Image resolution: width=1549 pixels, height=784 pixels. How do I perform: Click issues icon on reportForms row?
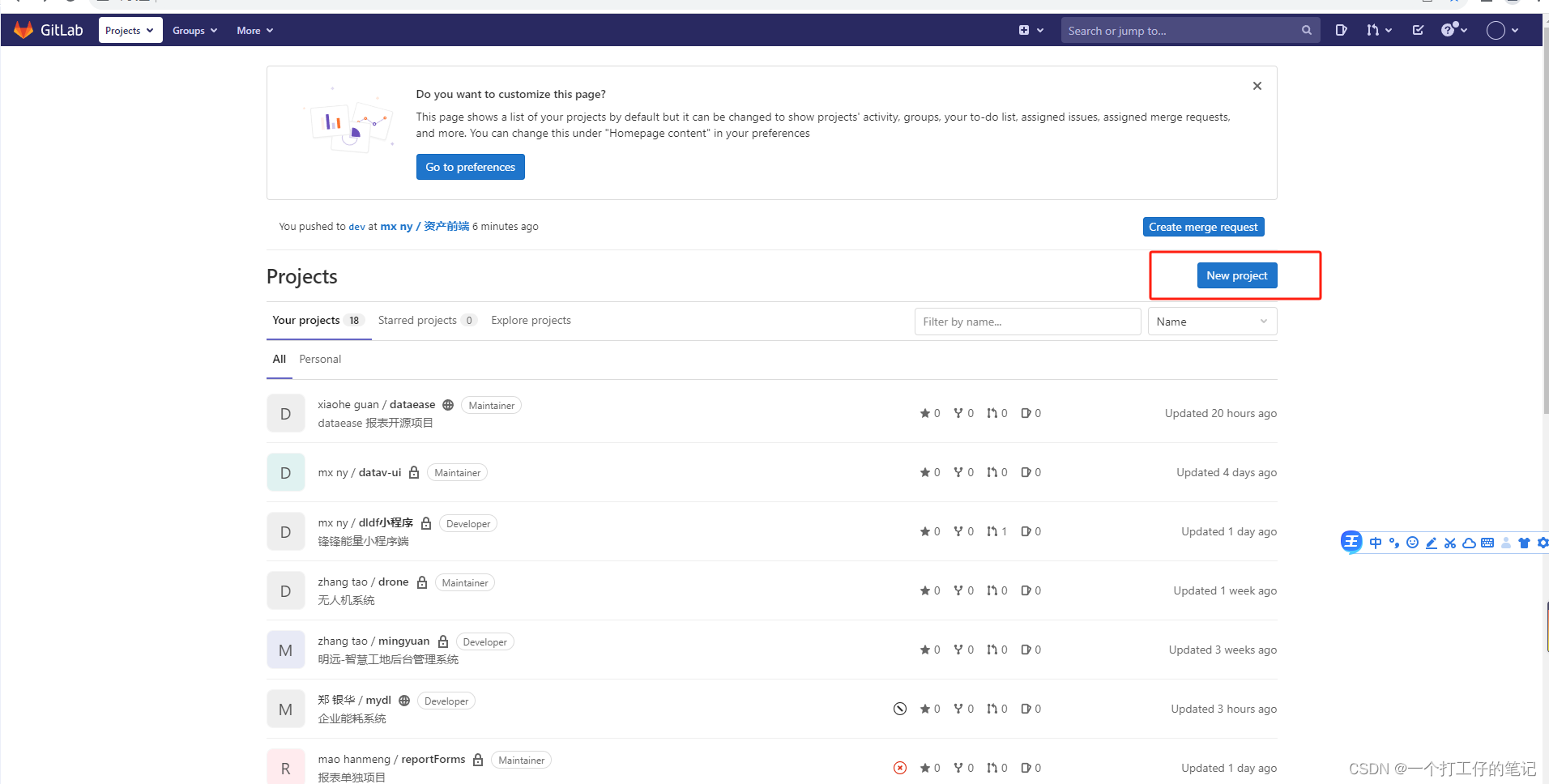(x=1026, y=768)
